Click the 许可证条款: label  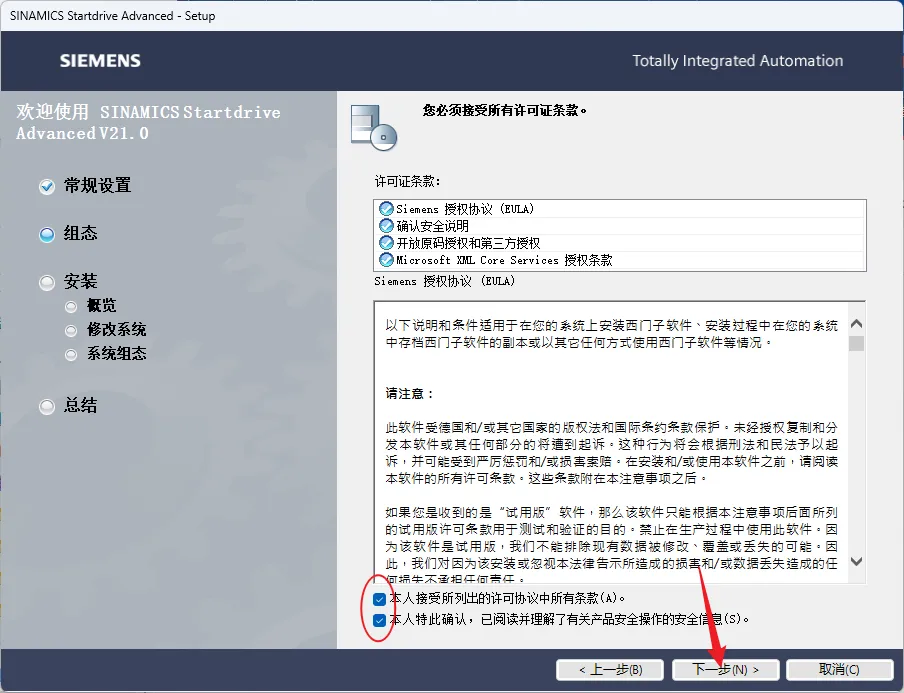[x=407, y=182]
